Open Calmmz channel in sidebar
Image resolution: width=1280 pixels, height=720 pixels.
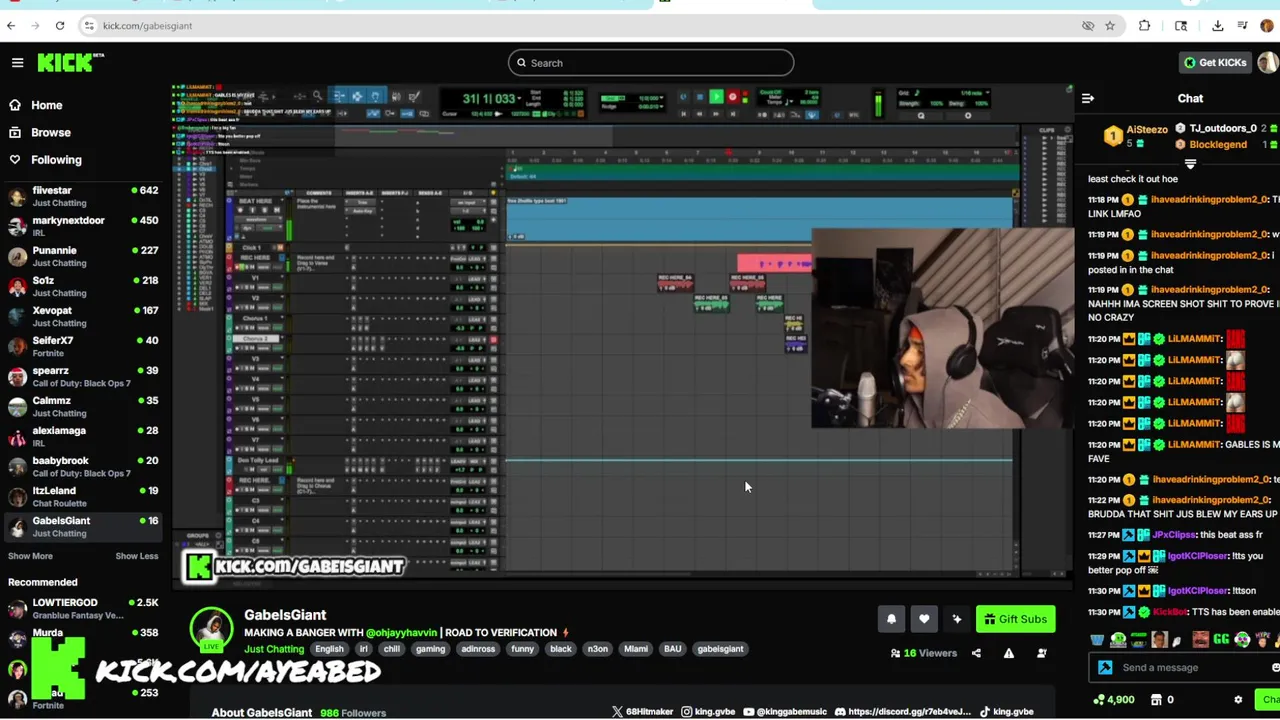coord(83,406)
